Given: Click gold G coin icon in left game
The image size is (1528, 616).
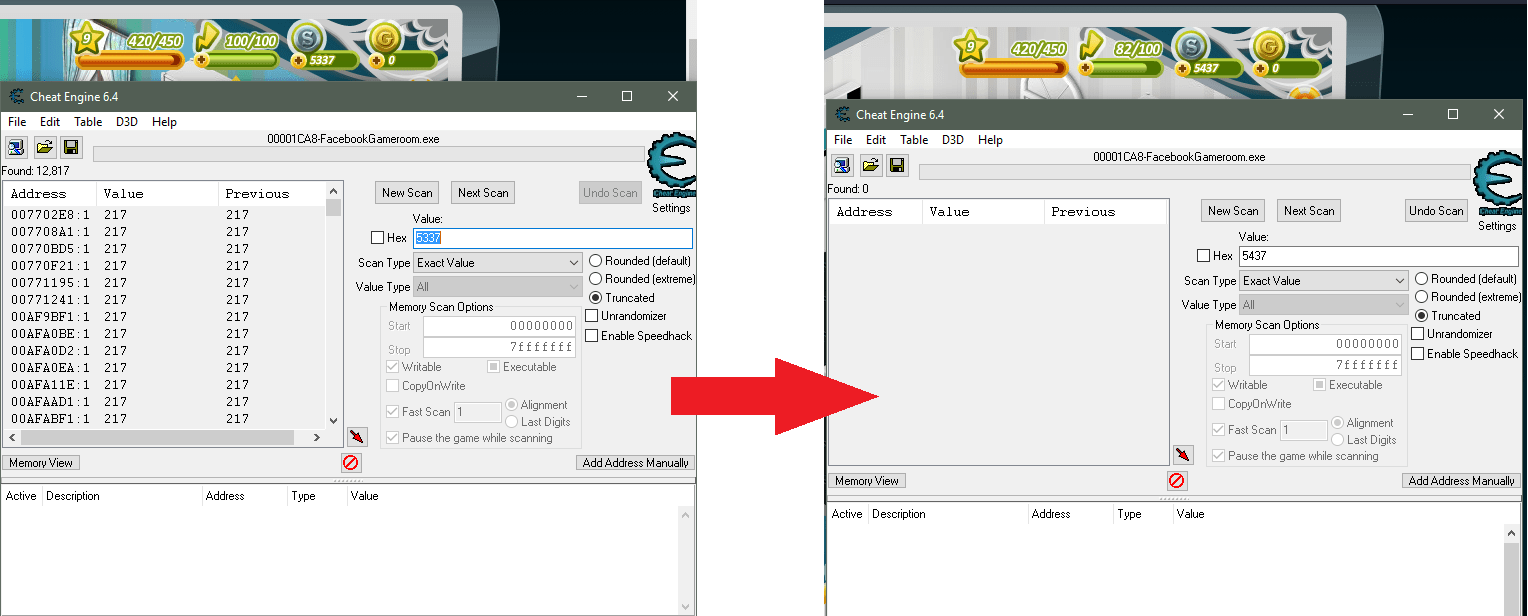Looking at the screenshot, I should [385, 41].
